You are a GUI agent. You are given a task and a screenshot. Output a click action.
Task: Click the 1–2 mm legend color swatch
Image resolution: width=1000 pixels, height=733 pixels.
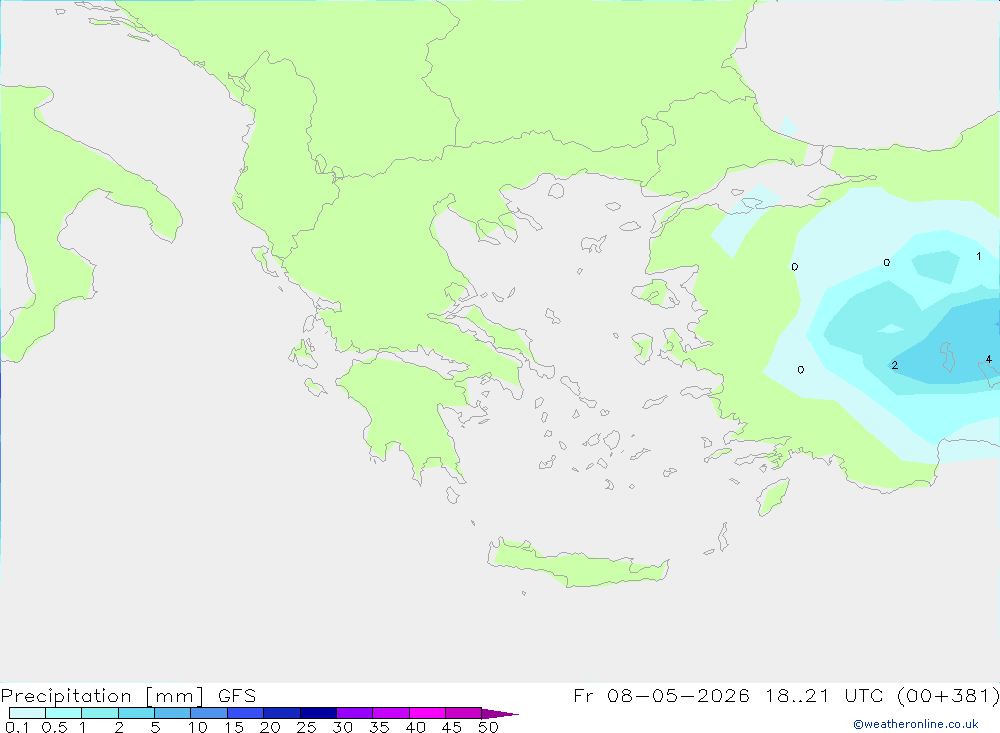[x=100, y=713]
